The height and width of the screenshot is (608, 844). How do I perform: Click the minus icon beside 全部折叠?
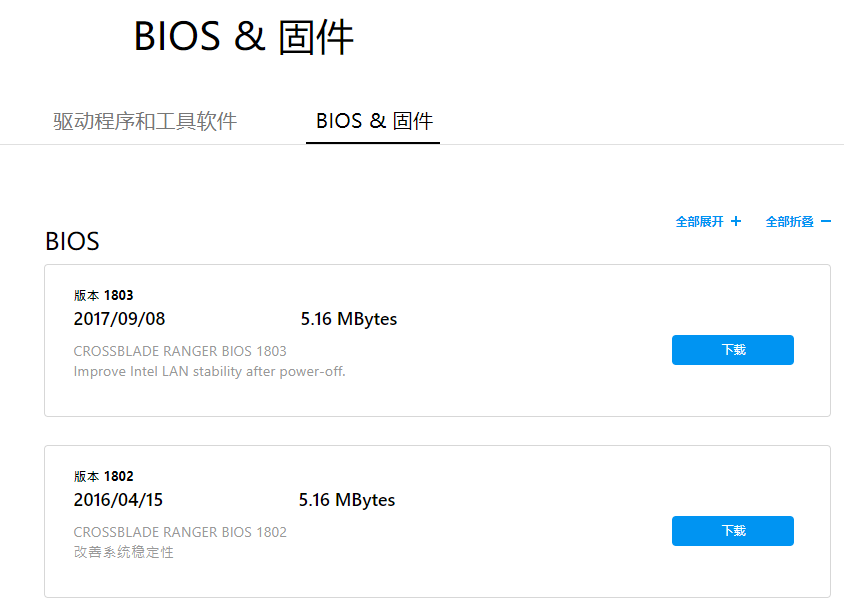click(828, 221)
